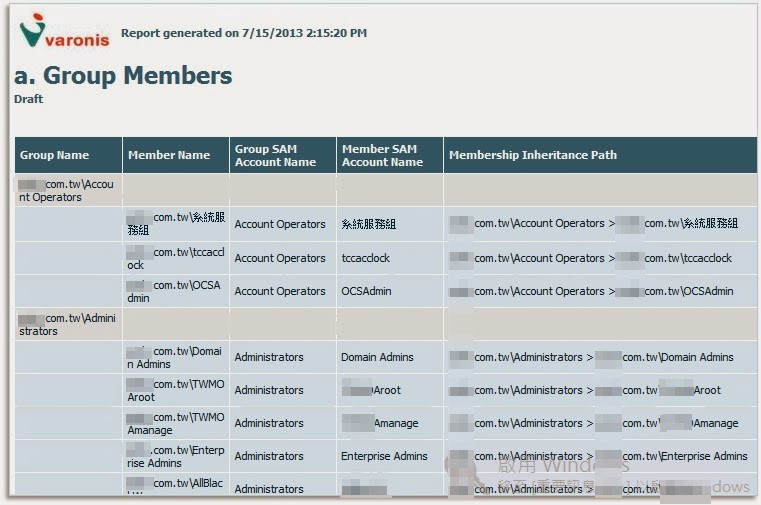This screenshot has height=505, width=761.
Task: Click the Draft label under the heading
Action: point(29,99)
